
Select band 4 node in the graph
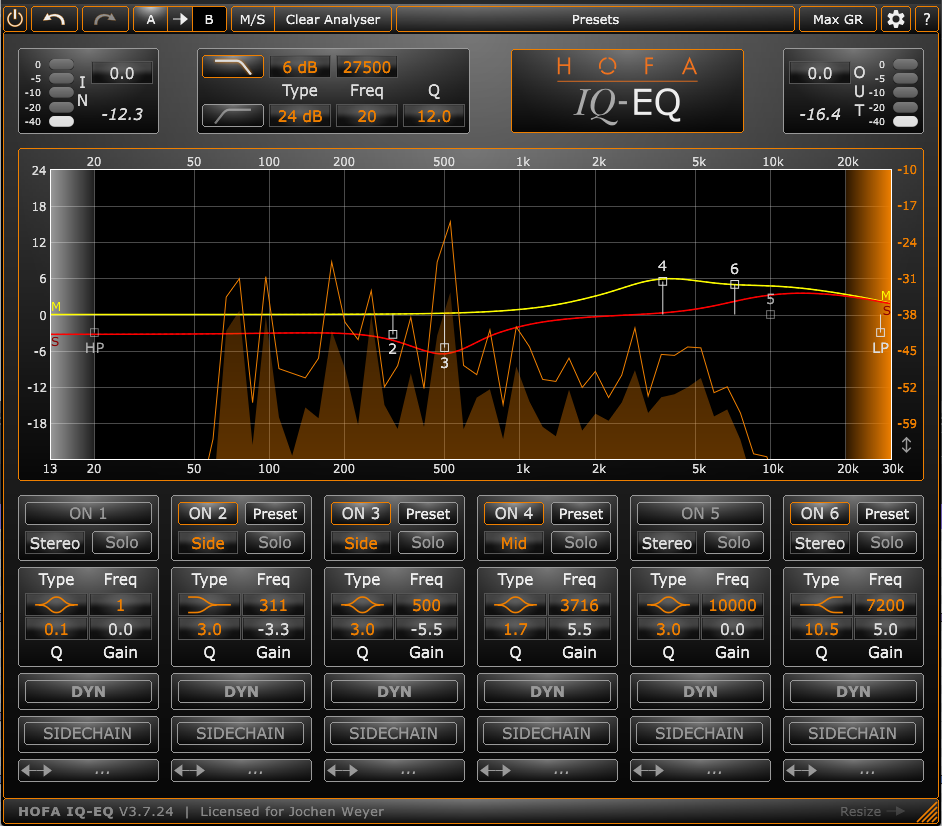(663, 282)
